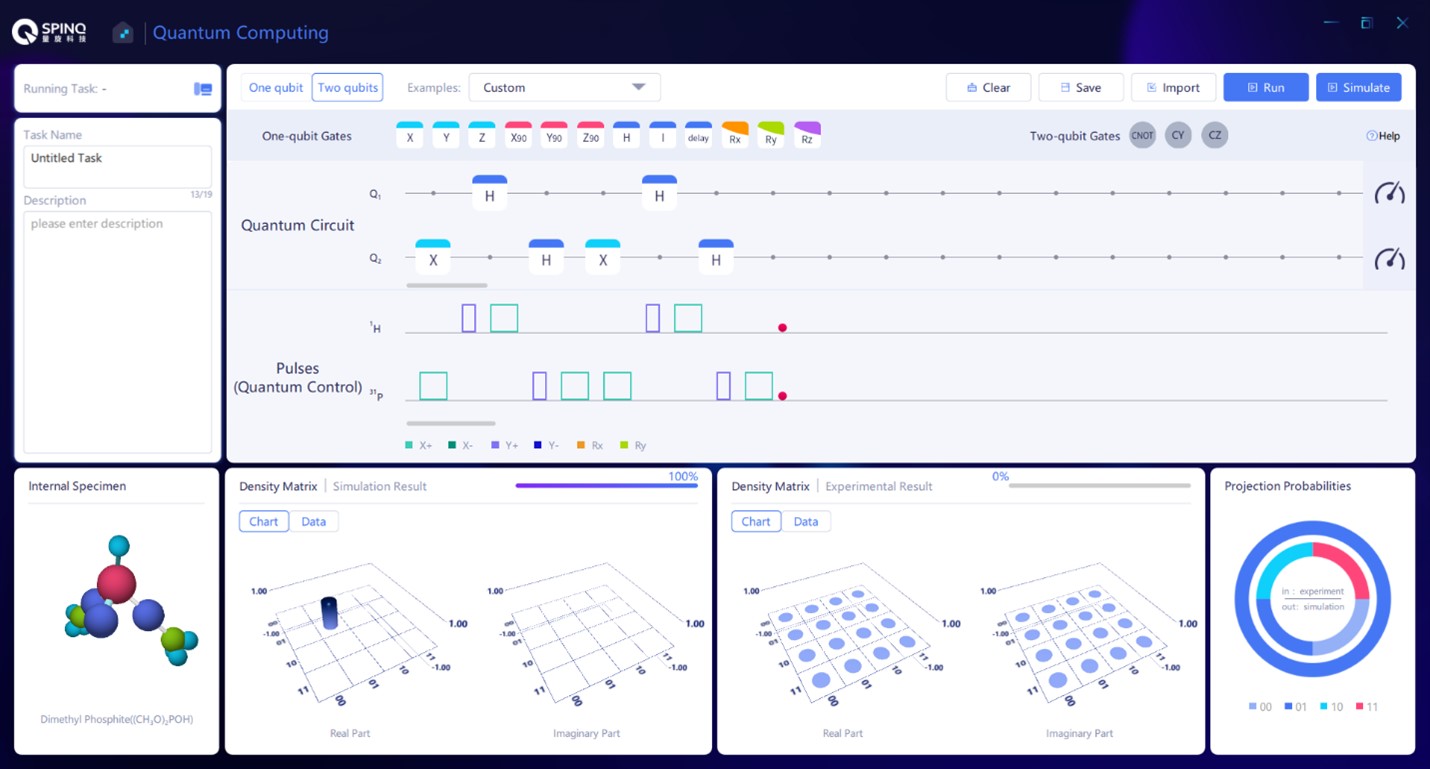Pick the CNOT two-qubit gate
Screen dimensions: 1430x769
click(x=1142, y=135)
